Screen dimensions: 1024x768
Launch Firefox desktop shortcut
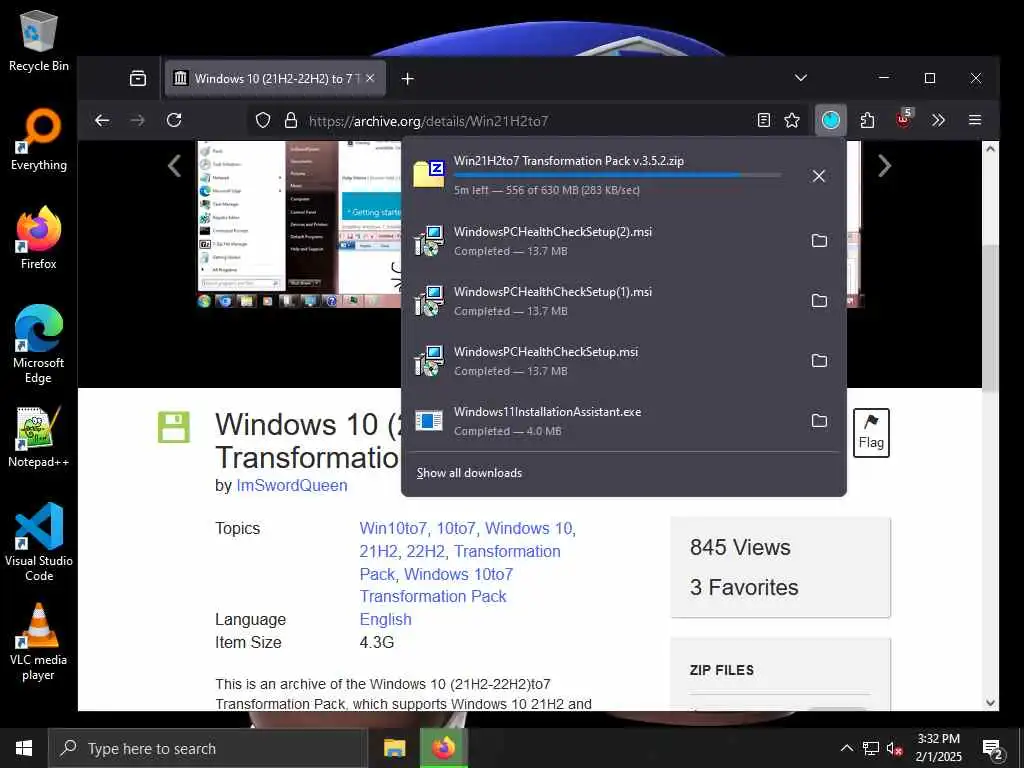[x=39, y=238]
